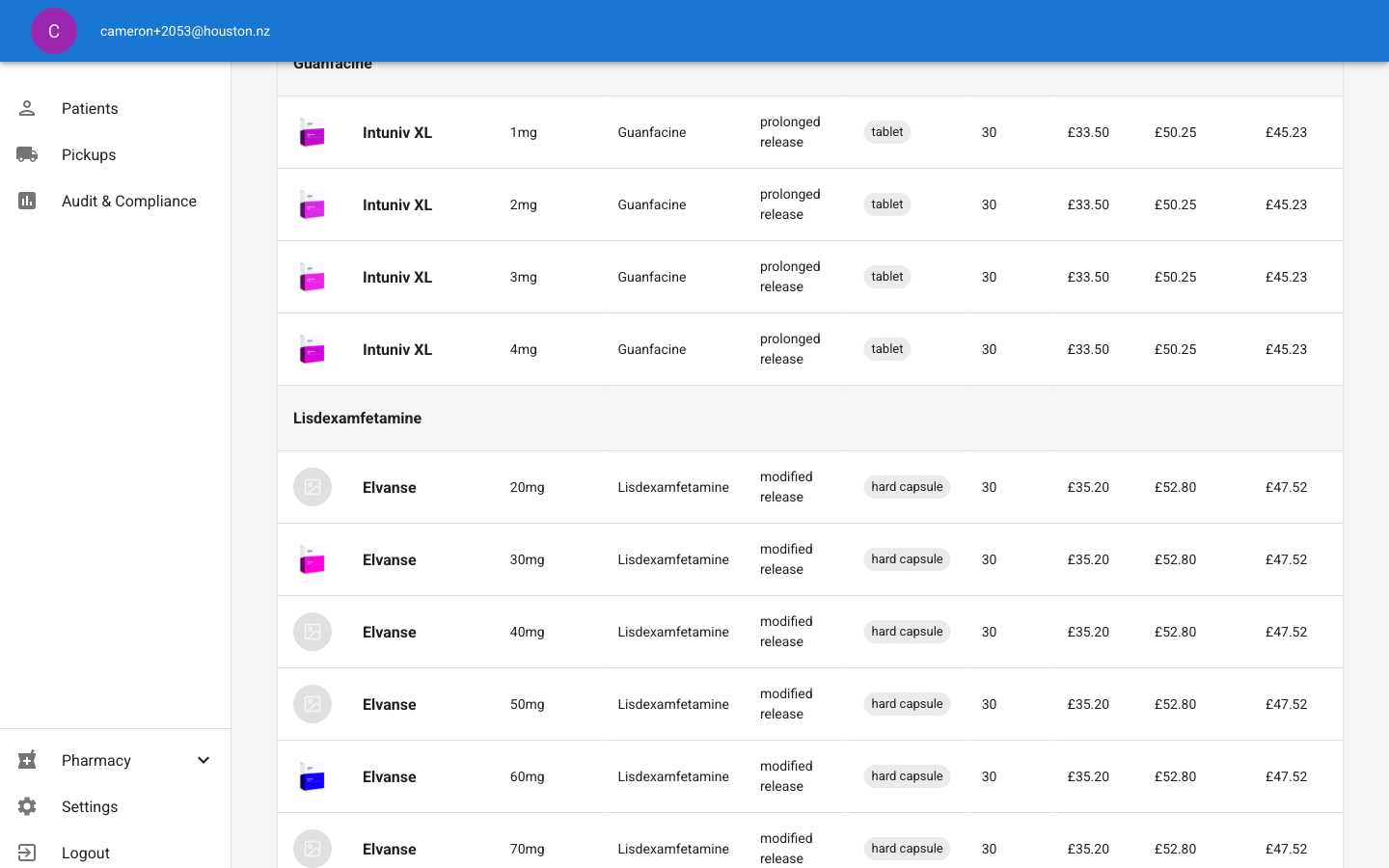Click hard capsule chip in Elvanse 70mg row
Viewport: 1389px width, 868px height.
[x=907, y=849]
